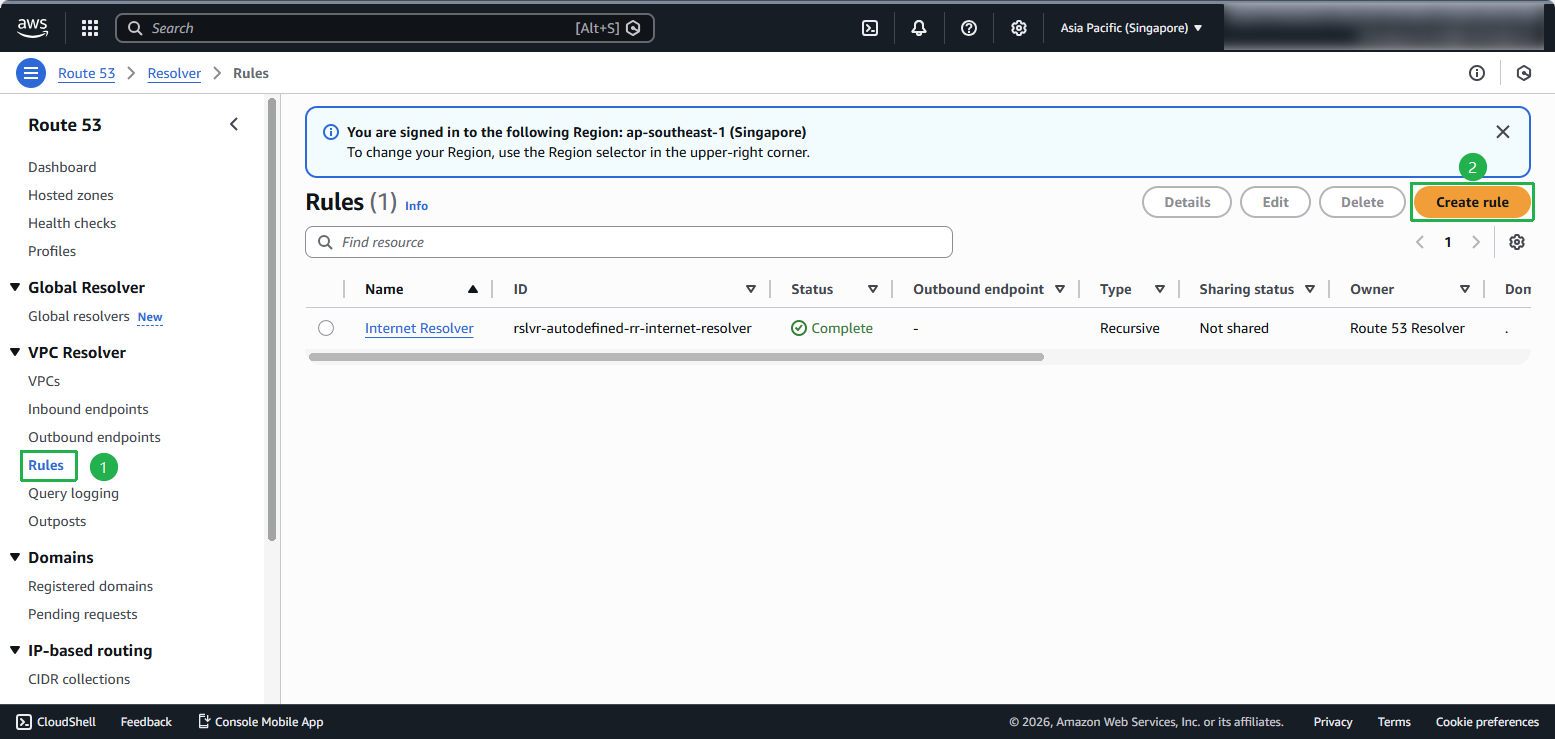1555x739 pixels.
Task: Click the info circle icon below top bar
Action: point(1476,73)
